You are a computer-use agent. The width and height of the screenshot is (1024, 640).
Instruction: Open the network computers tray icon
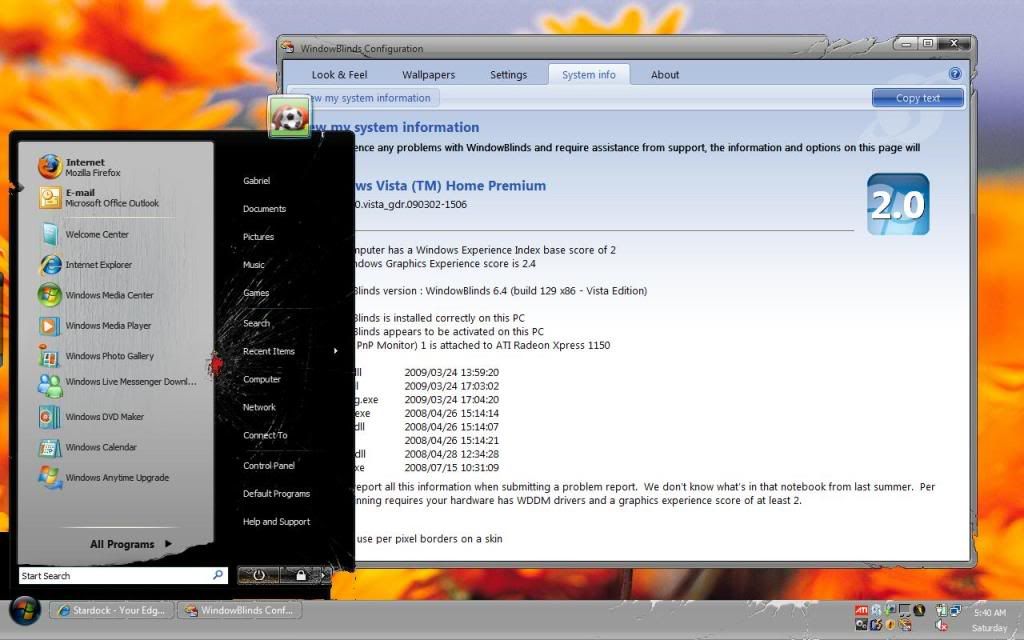(x=955, y=611)
